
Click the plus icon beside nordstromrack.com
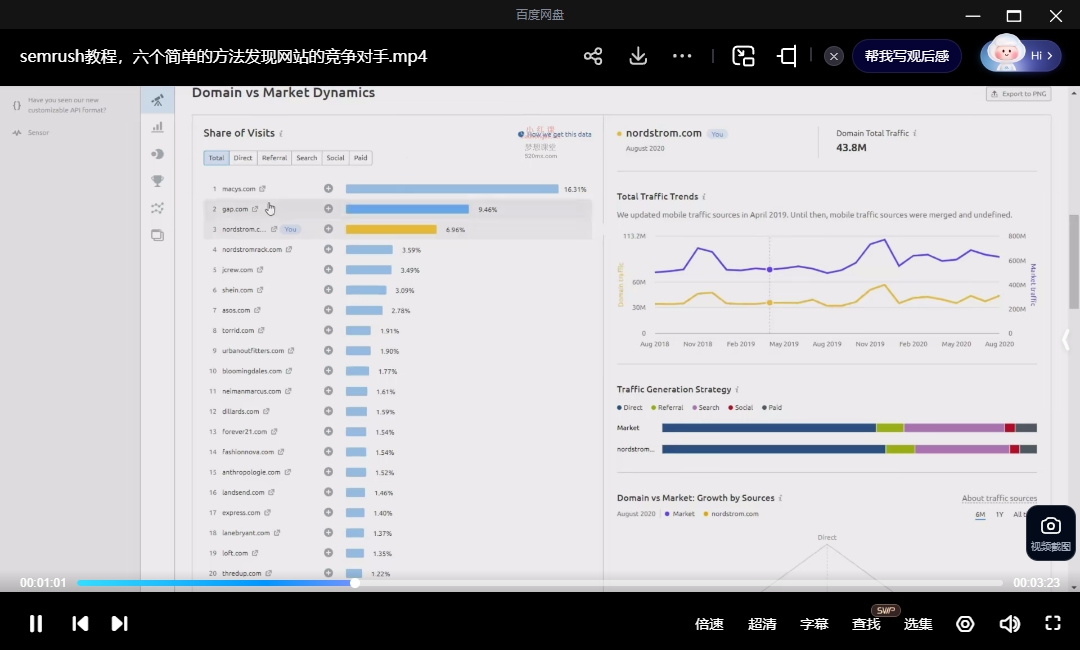pos(329,249)
